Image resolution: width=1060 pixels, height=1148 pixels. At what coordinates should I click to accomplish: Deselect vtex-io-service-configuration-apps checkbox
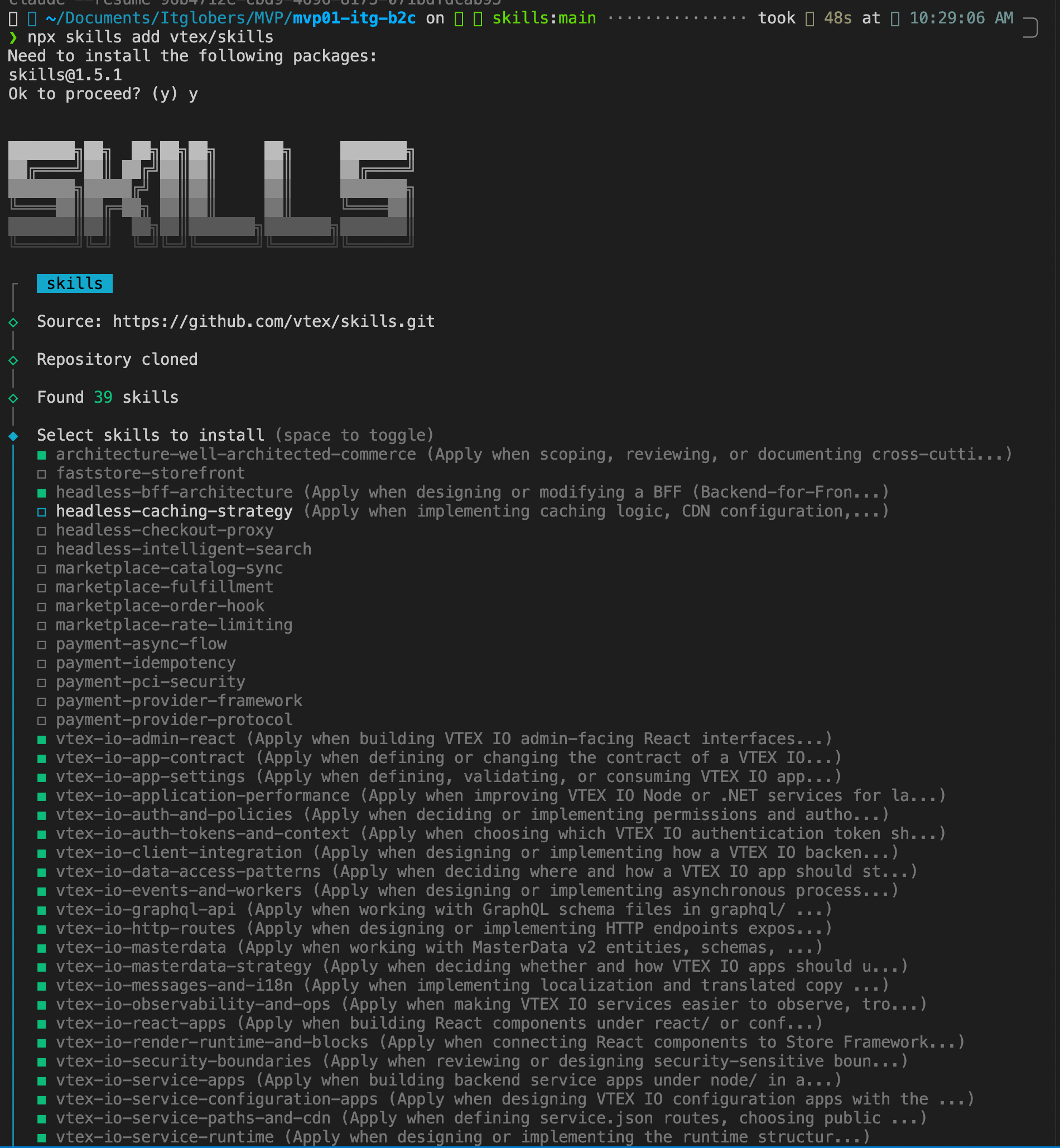(41, 1099)
